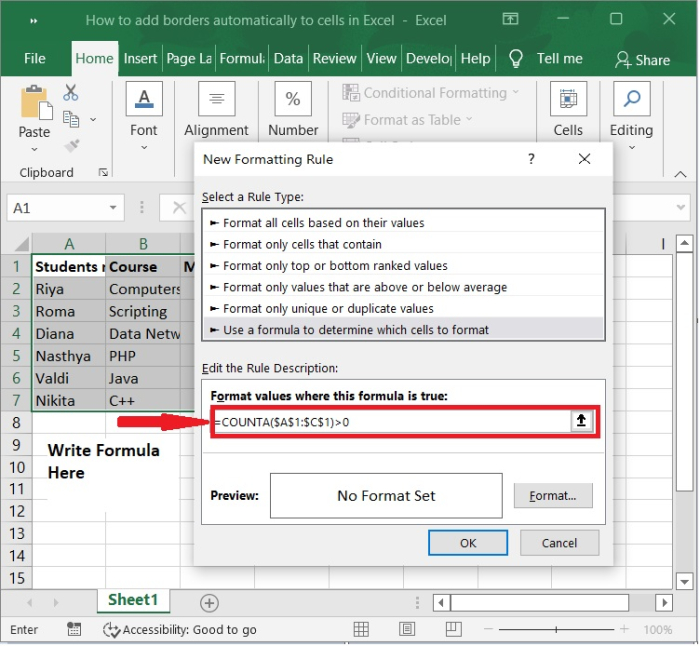Screen dimensions: 700x646
Task: Click the Cut scissors icon
Action: (x=71, y=92)
